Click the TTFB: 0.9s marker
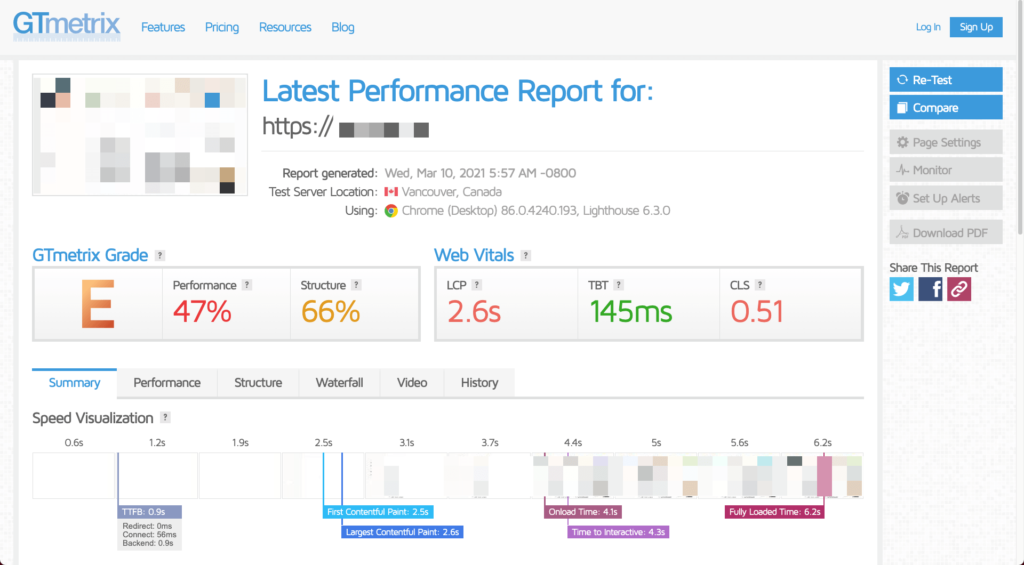The width and height of the screenshot is (1024, 565). (x=150, y=512)
